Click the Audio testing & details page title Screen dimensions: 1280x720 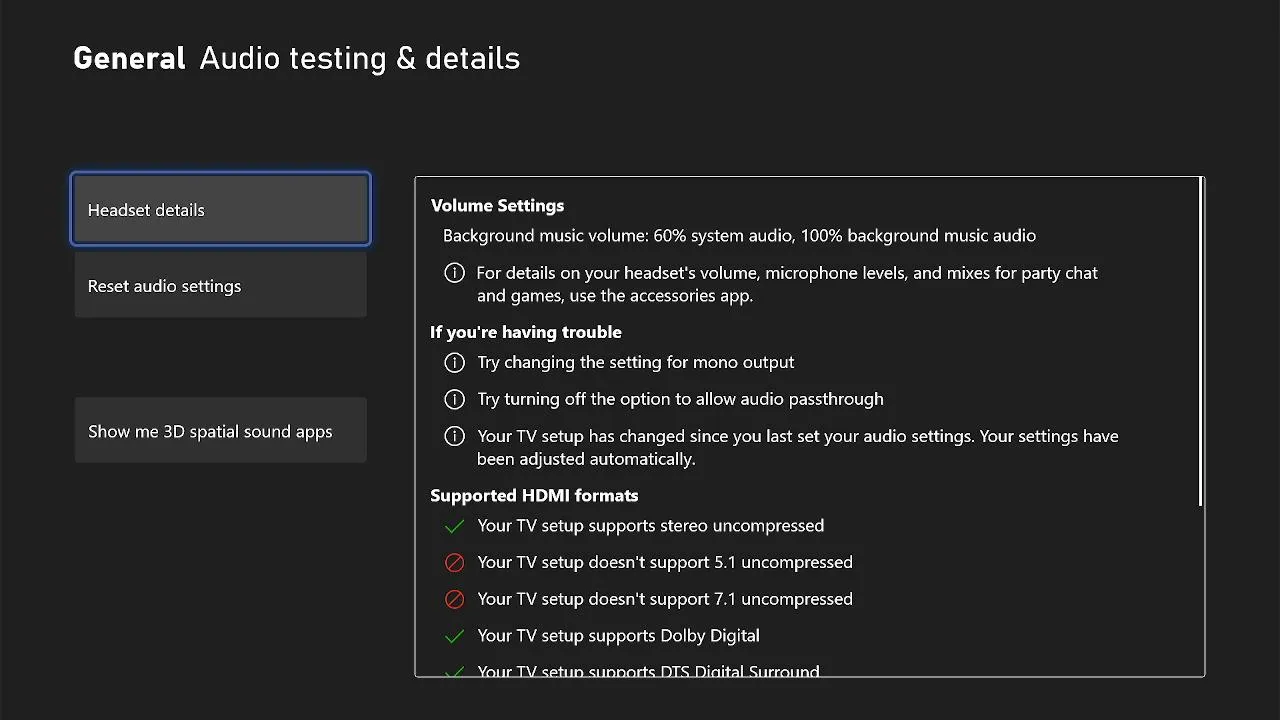(359, 59)
